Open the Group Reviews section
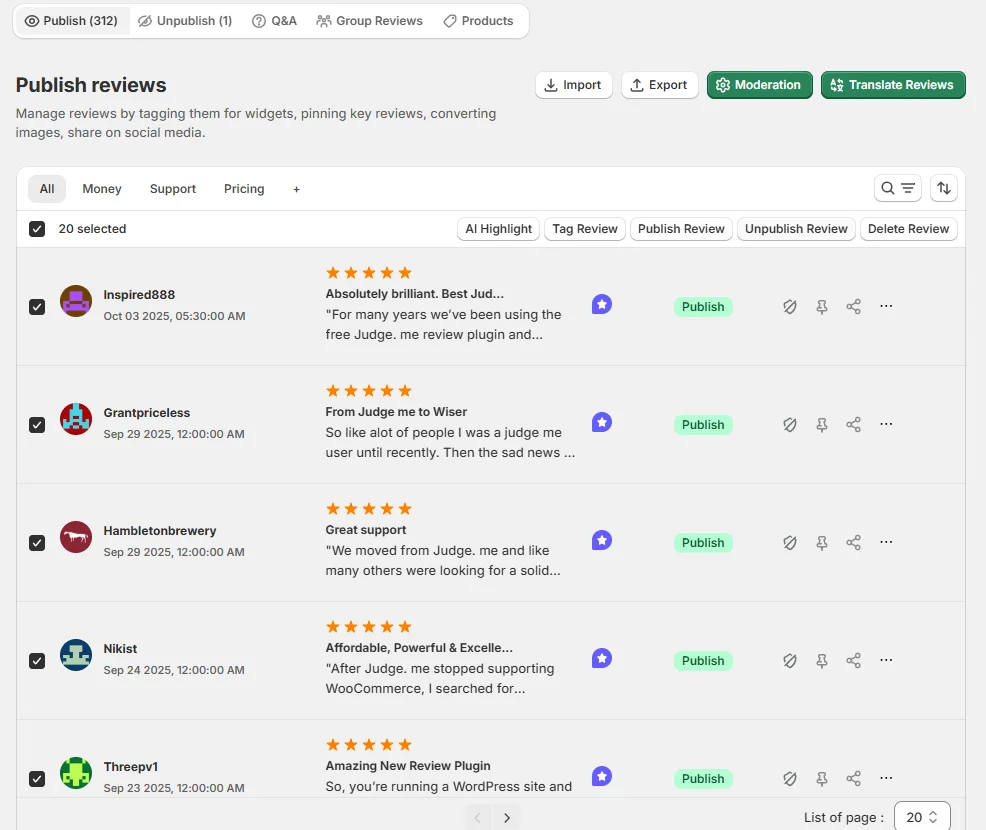The width and height of the screenshot is (986, 830). pyautogui.click(x=369, y=20)
